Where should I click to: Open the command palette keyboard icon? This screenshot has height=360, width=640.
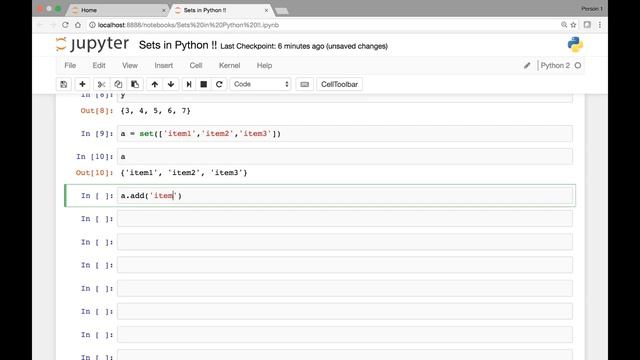tap(304, 84)
